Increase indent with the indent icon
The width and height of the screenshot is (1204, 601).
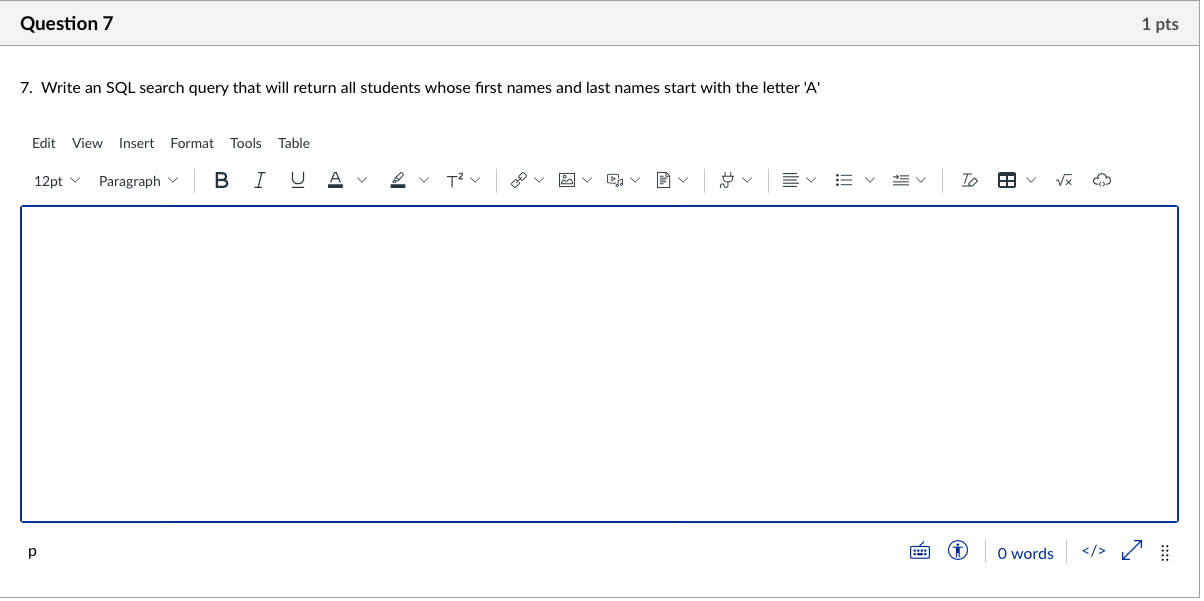(x=901, y=181)
